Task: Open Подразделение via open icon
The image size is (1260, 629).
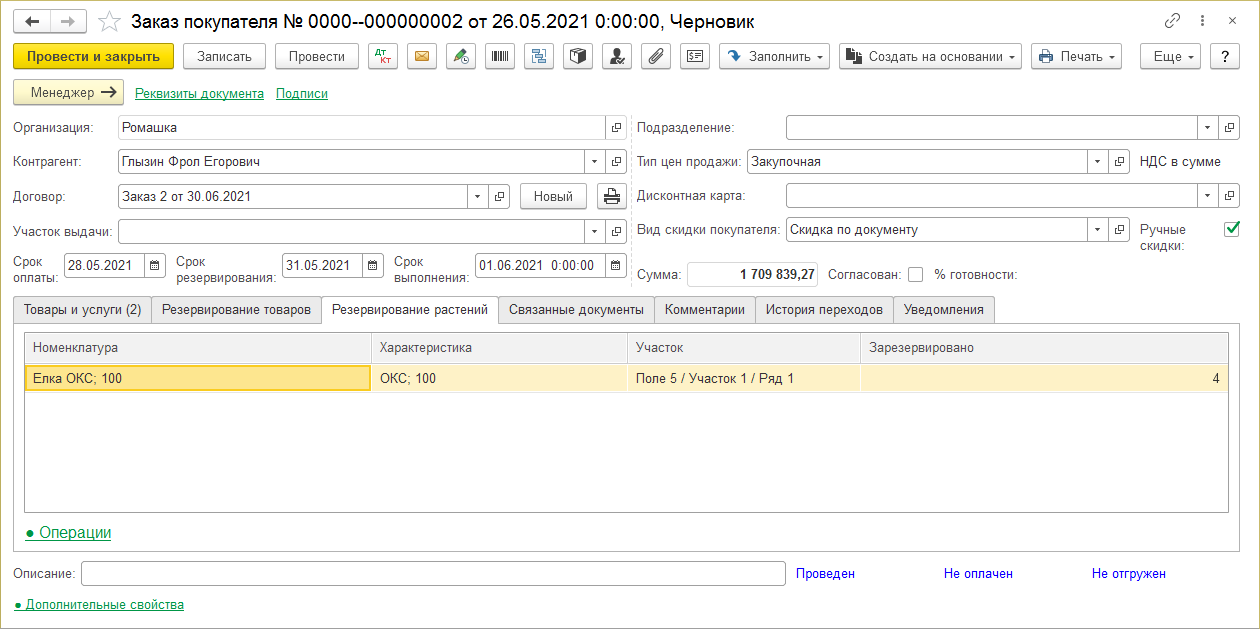Action: 1230,128
